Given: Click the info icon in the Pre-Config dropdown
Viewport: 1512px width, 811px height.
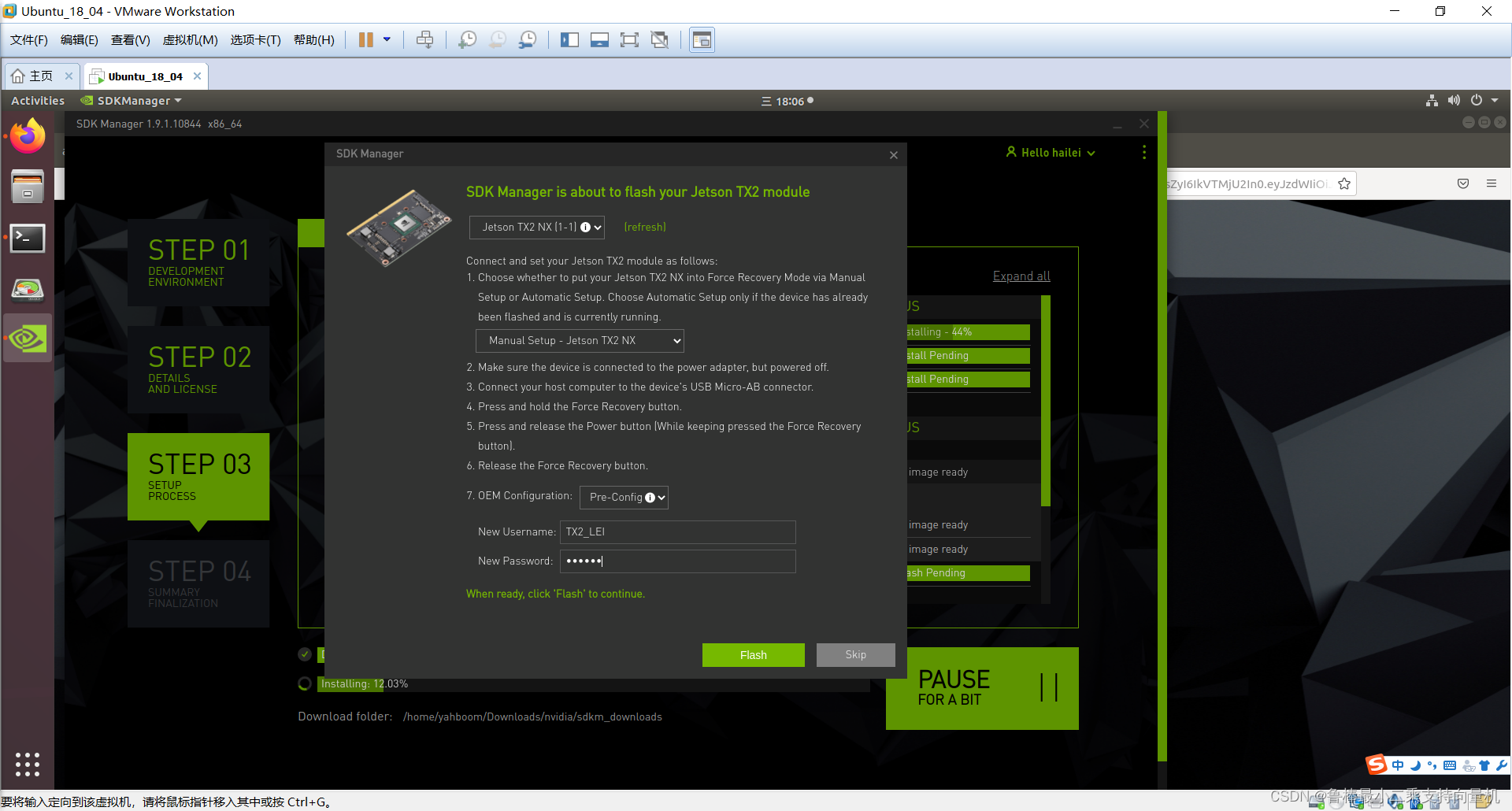Looking at the screenshot, I should 650,498.
